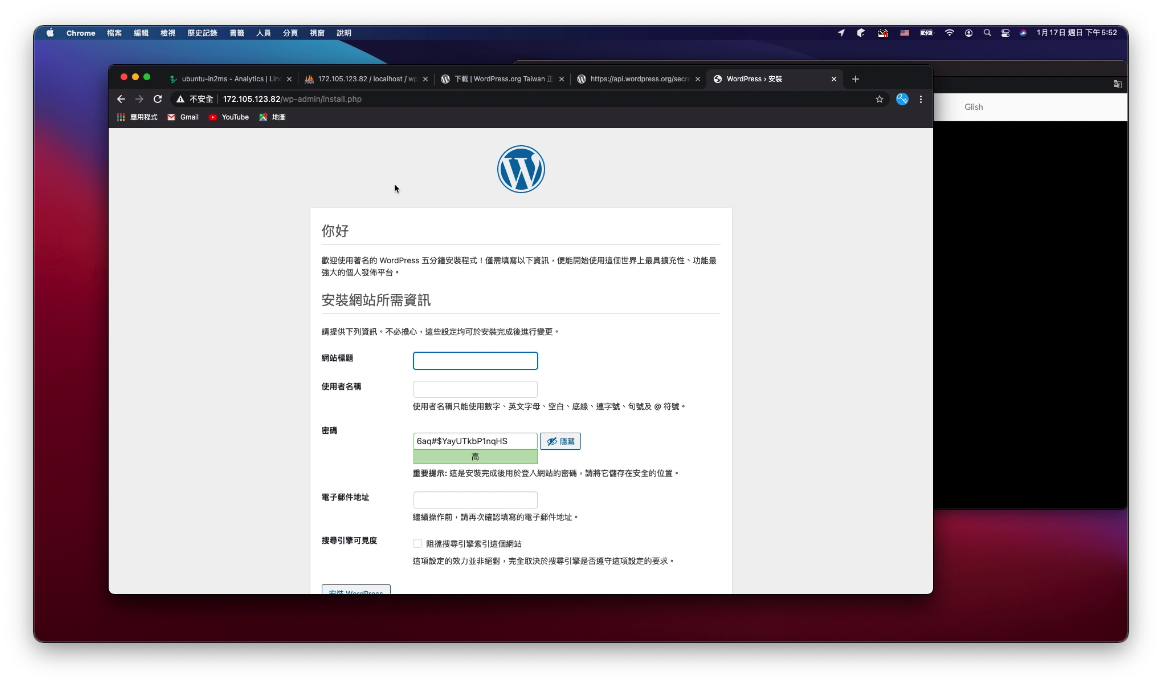Click translate icon in the background window
Viewport: 1162px width, 684px height.
[1118, 84]
